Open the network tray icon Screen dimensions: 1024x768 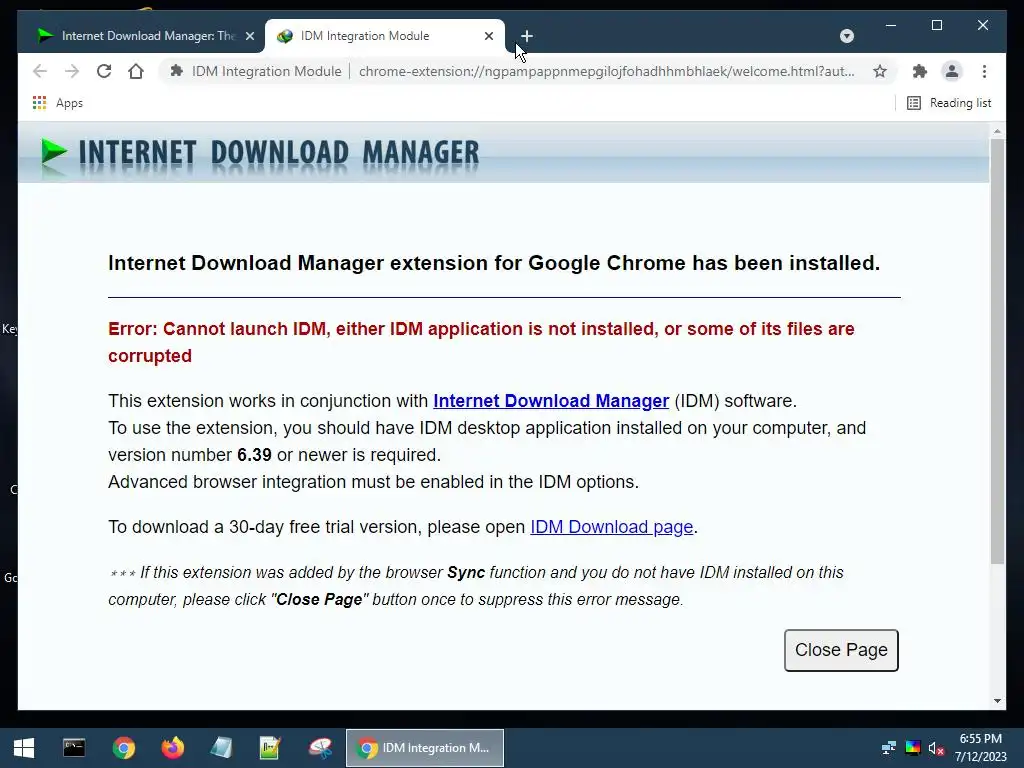[x=888, y=748]
